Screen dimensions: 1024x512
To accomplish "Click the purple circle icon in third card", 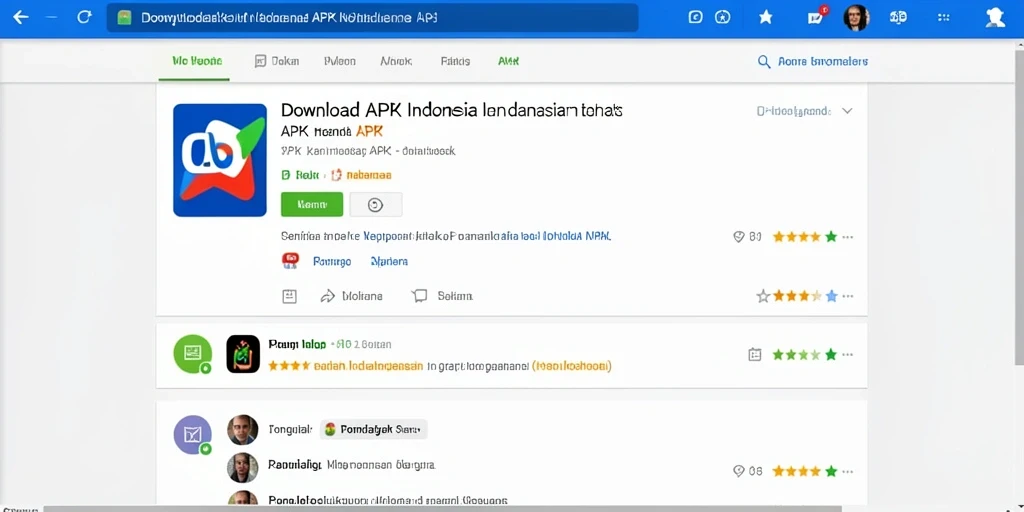I will (x=193, y=435).
